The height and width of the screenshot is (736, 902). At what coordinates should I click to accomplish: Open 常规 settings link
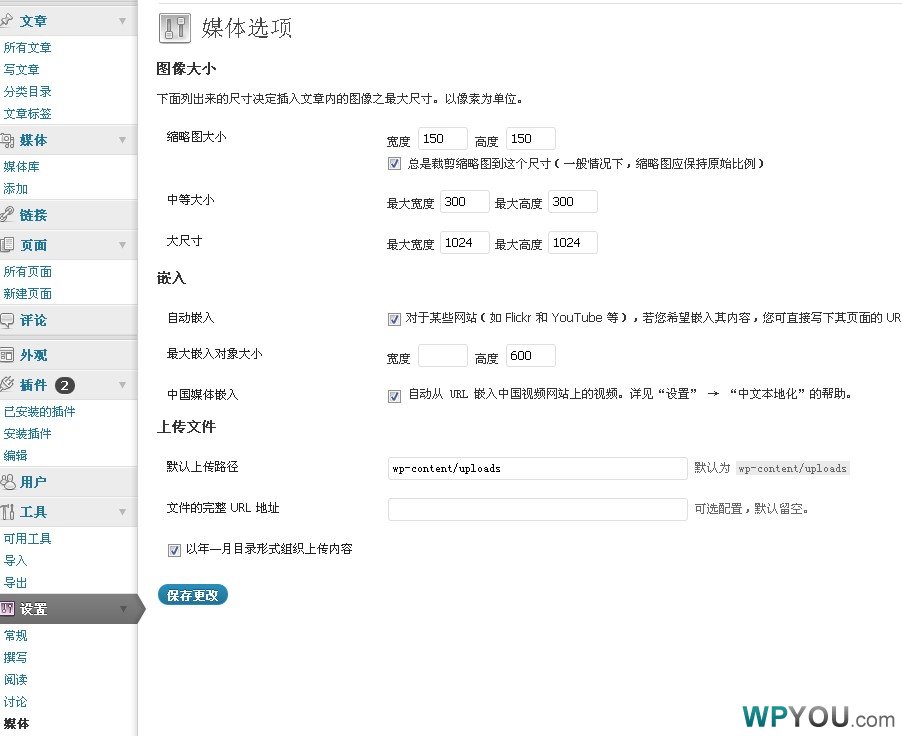pos(16,635)
